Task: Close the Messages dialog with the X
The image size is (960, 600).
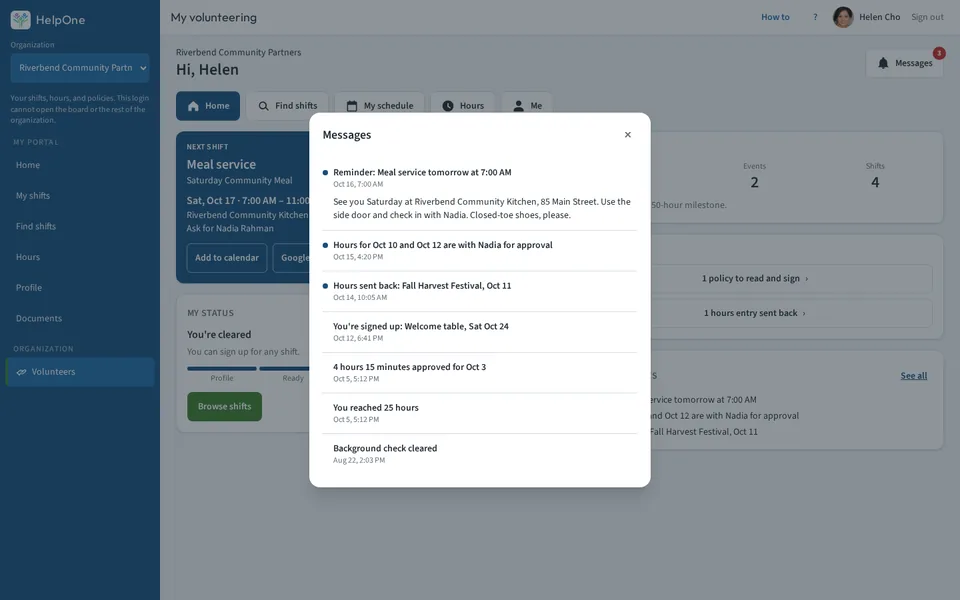Action: pyautogui.click(x=628, y=135)
